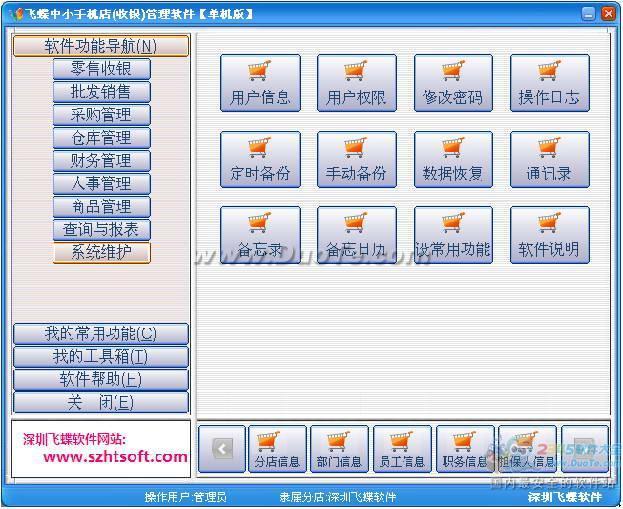The width and height of the screenshot is (623, 509).
Task: Click the 修改密码 change password icon
Action: (453, 83)
